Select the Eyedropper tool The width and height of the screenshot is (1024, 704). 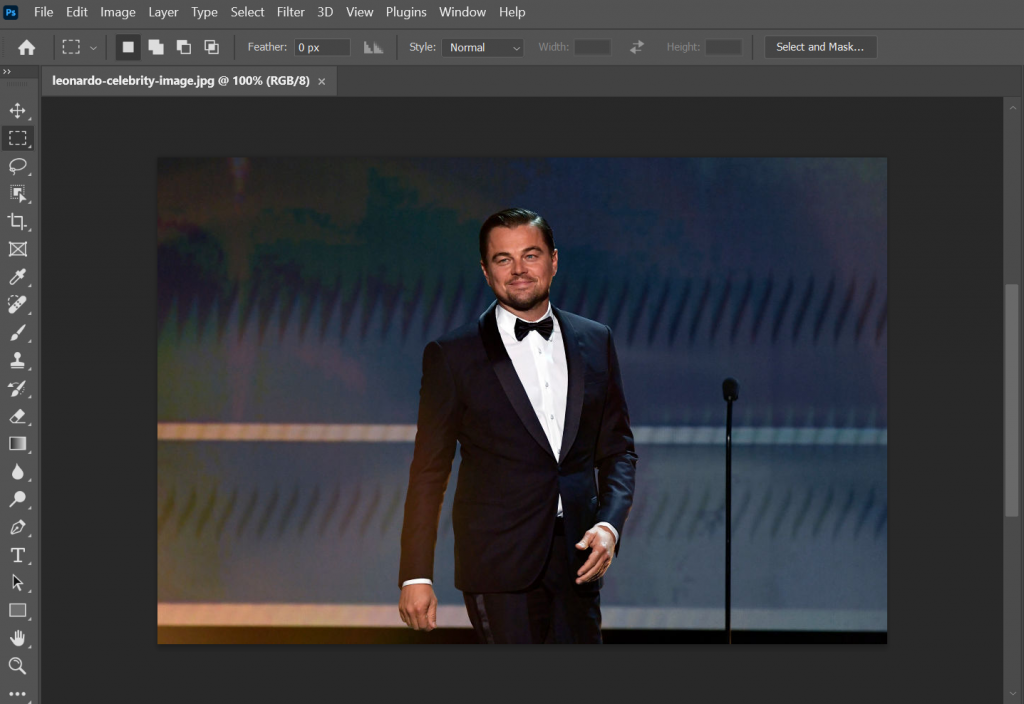(18, 278)
